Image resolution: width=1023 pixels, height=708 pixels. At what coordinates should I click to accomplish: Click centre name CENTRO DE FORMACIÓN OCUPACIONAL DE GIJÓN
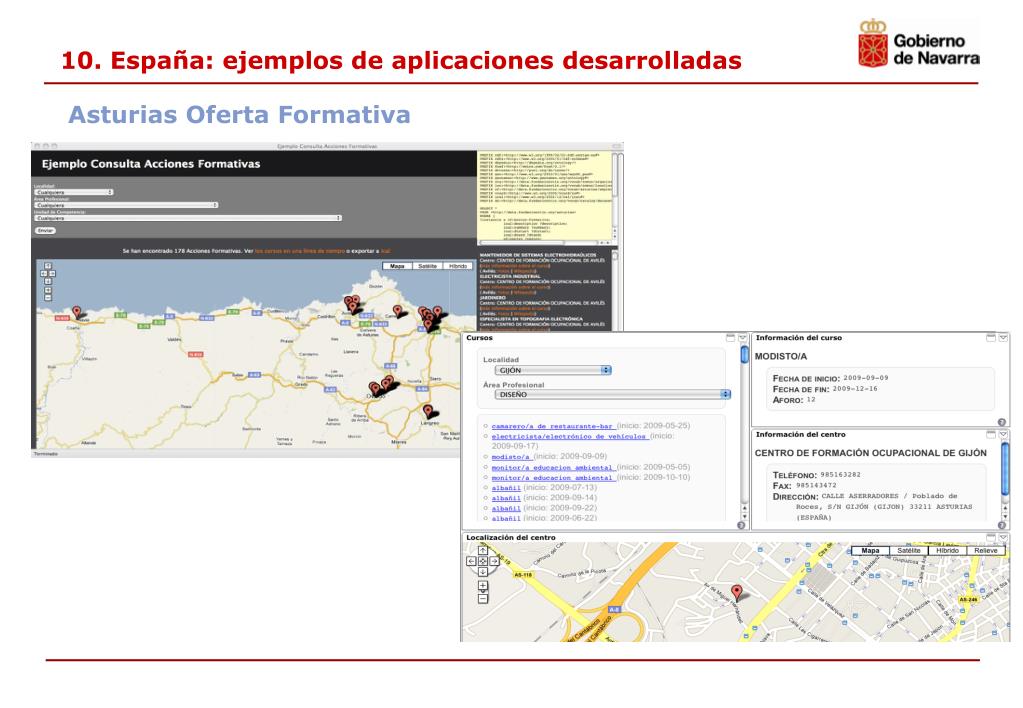(x=870, y=453)
